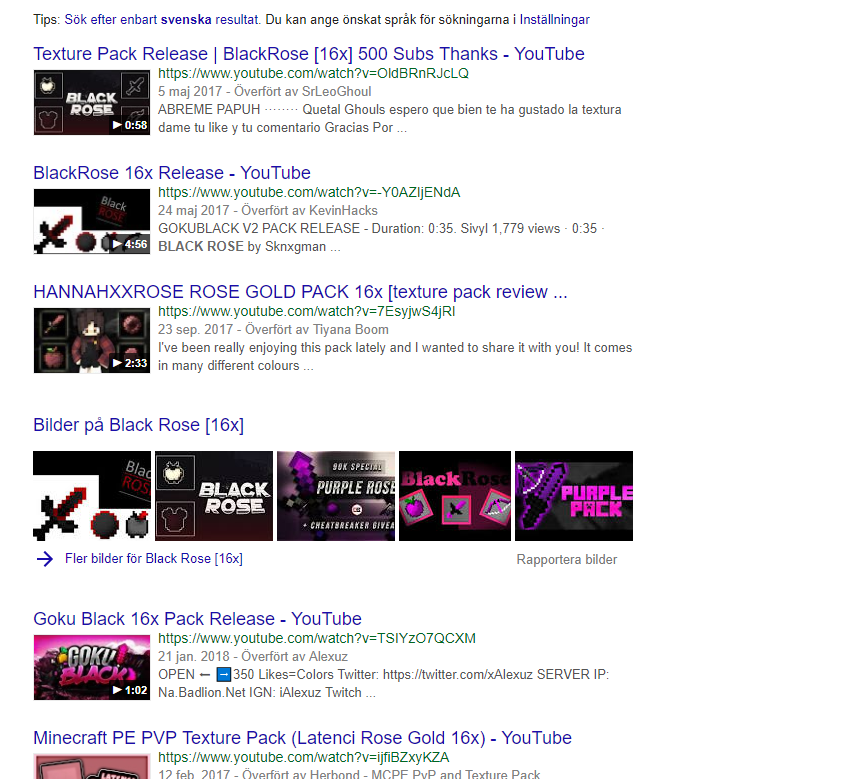Open 'Minecraft PE PVP Texture Pack (Latenci Rose Gold 16x)' result

(302, 738)
